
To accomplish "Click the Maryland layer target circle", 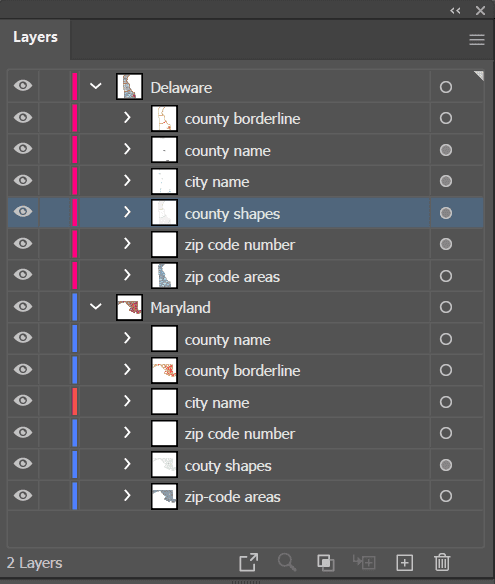I will point(446,307).
